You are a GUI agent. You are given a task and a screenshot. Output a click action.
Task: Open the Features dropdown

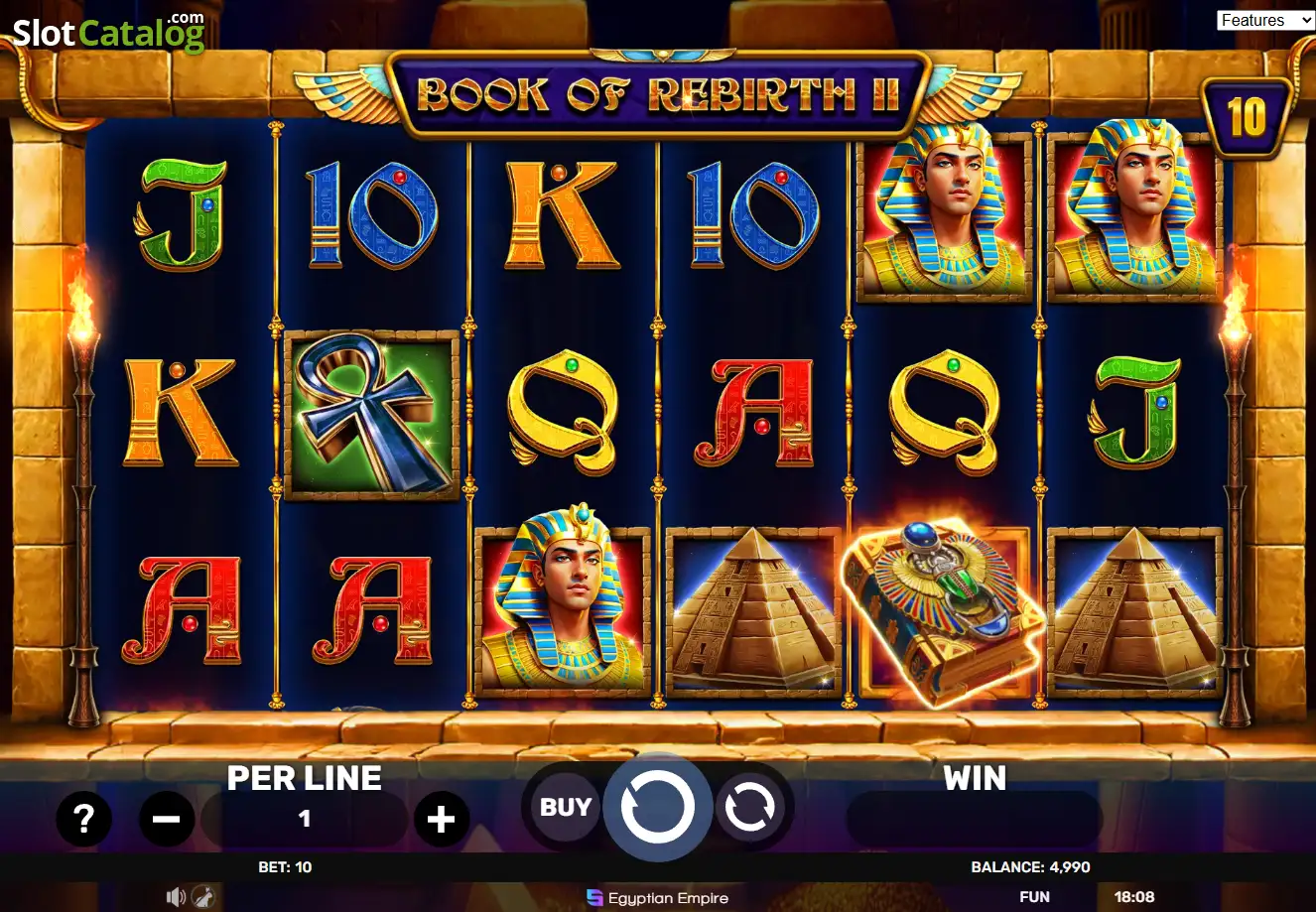[x=1265, y=20]
